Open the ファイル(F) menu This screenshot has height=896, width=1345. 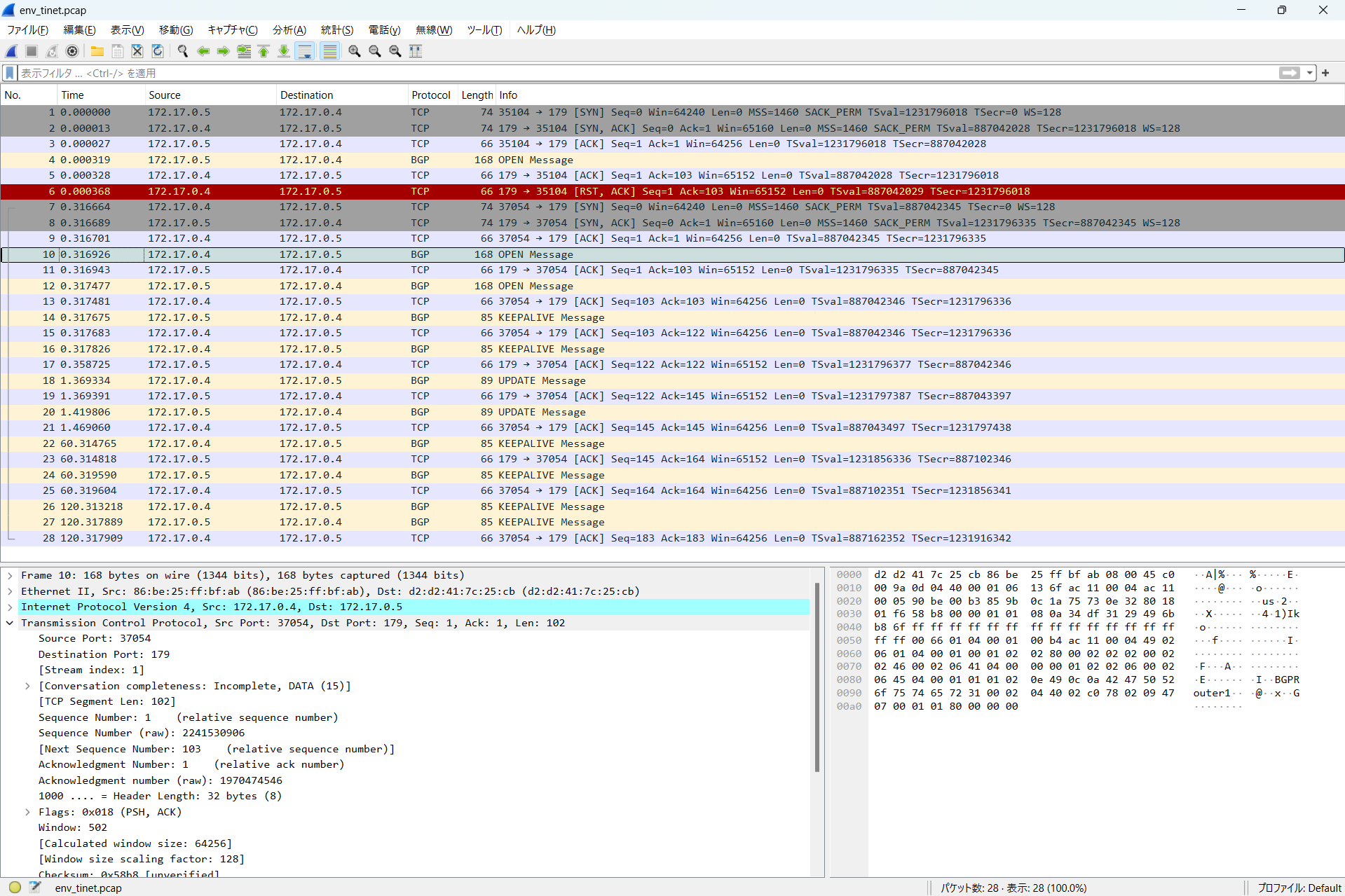[x=27, y=30]
